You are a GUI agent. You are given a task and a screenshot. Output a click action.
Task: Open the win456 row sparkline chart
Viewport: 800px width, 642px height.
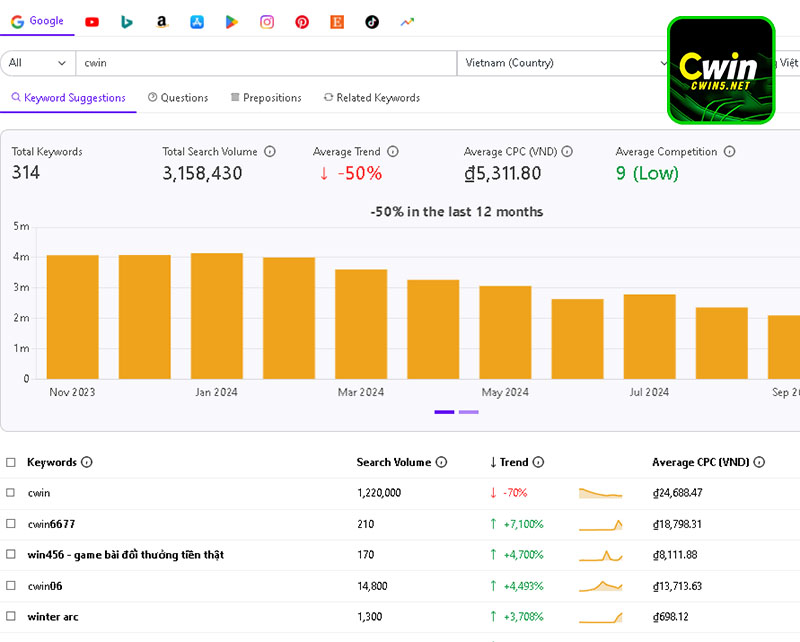pyautogui.click(x=601, y=555)
